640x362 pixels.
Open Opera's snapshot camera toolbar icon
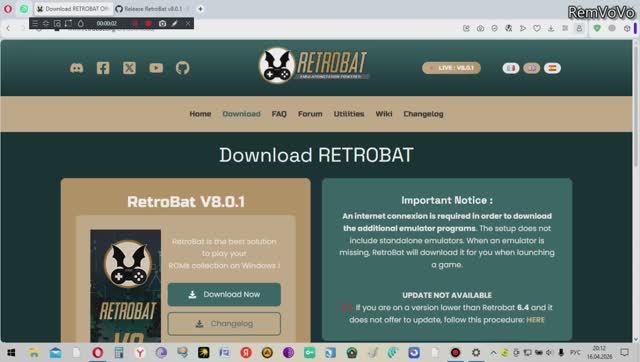(x=480, y=28)
